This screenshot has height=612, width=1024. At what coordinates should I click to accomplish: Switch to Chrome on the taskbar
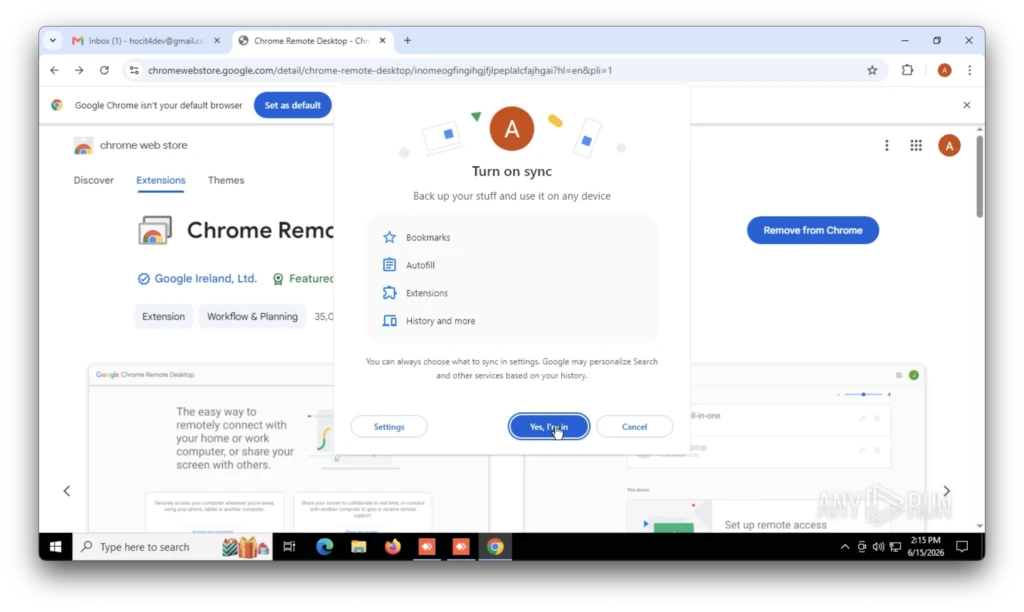click(495, 547)
